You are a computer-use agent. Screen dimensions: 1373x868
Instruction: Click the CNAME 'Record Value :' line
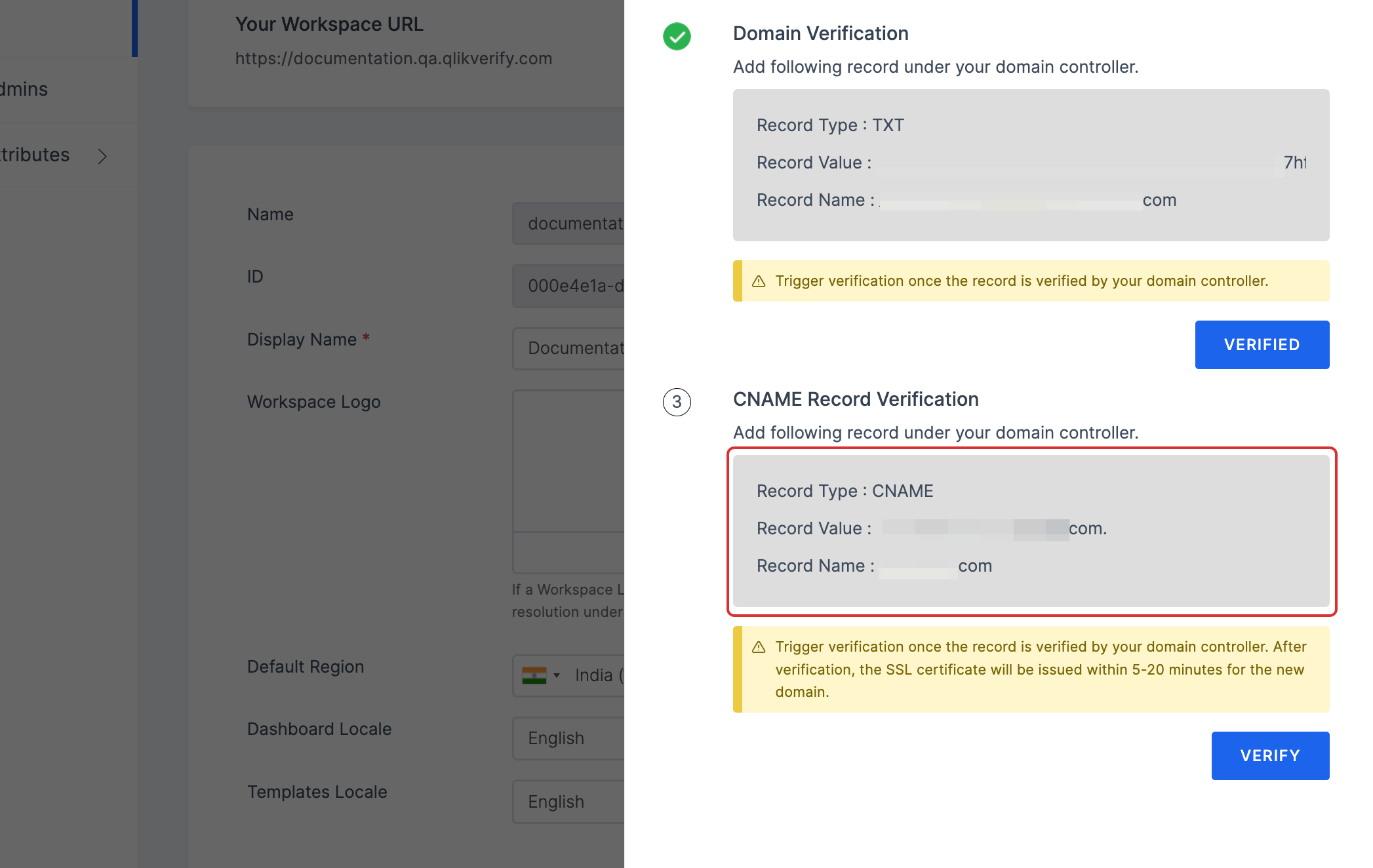932,528
